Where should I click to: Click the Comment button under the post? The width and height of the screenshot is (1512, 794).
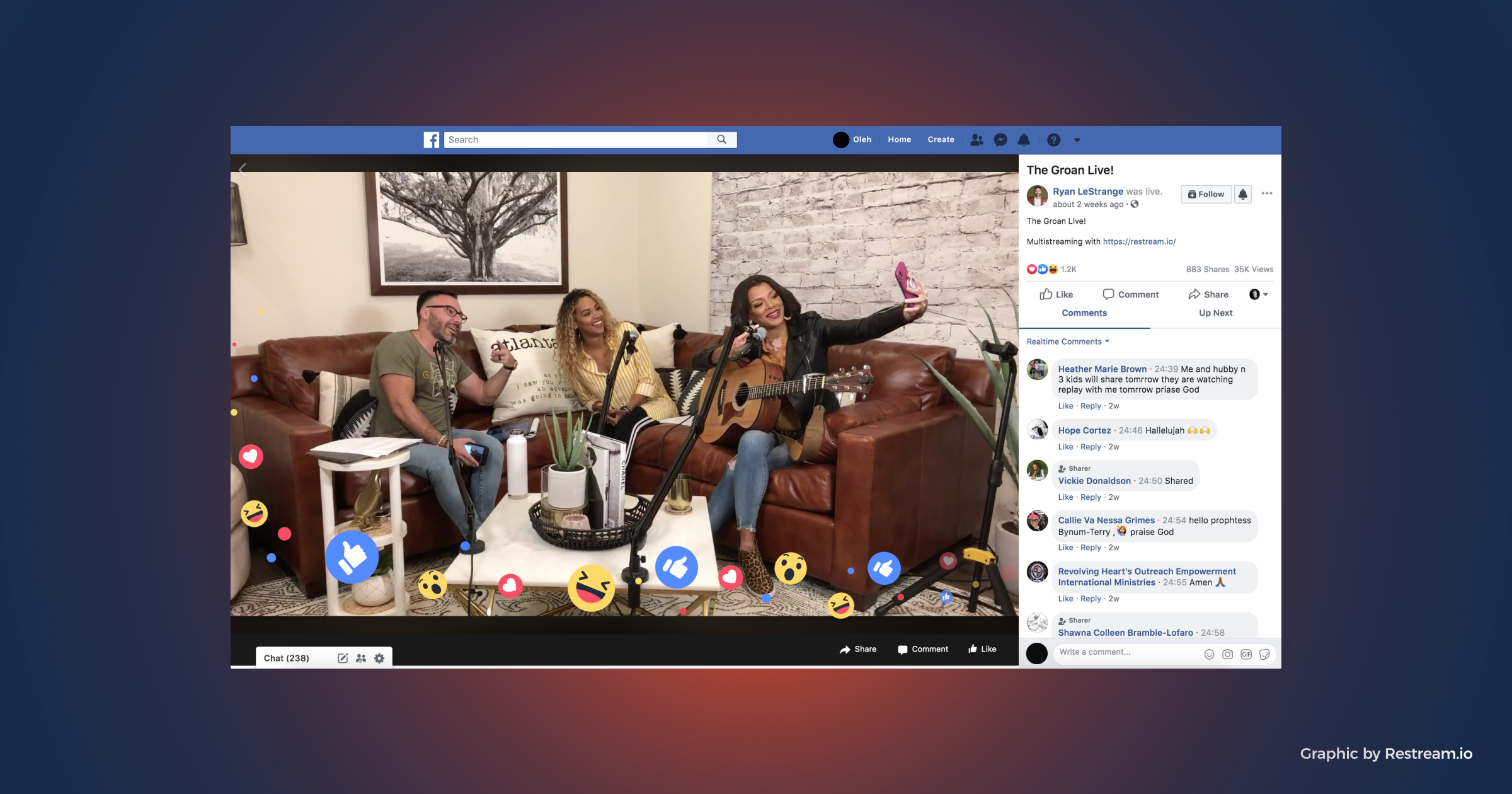pos(1131,294)
